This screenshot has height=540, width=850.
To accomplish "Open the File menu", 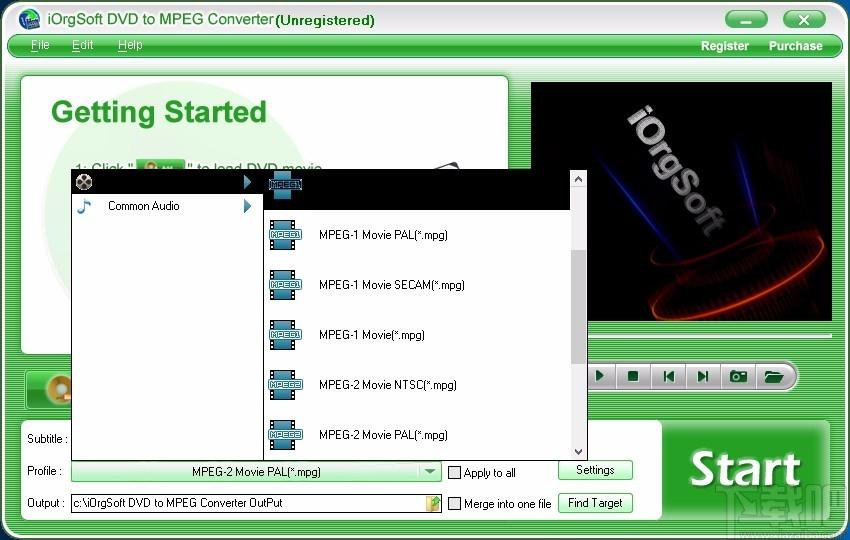I will pos(40,45).
